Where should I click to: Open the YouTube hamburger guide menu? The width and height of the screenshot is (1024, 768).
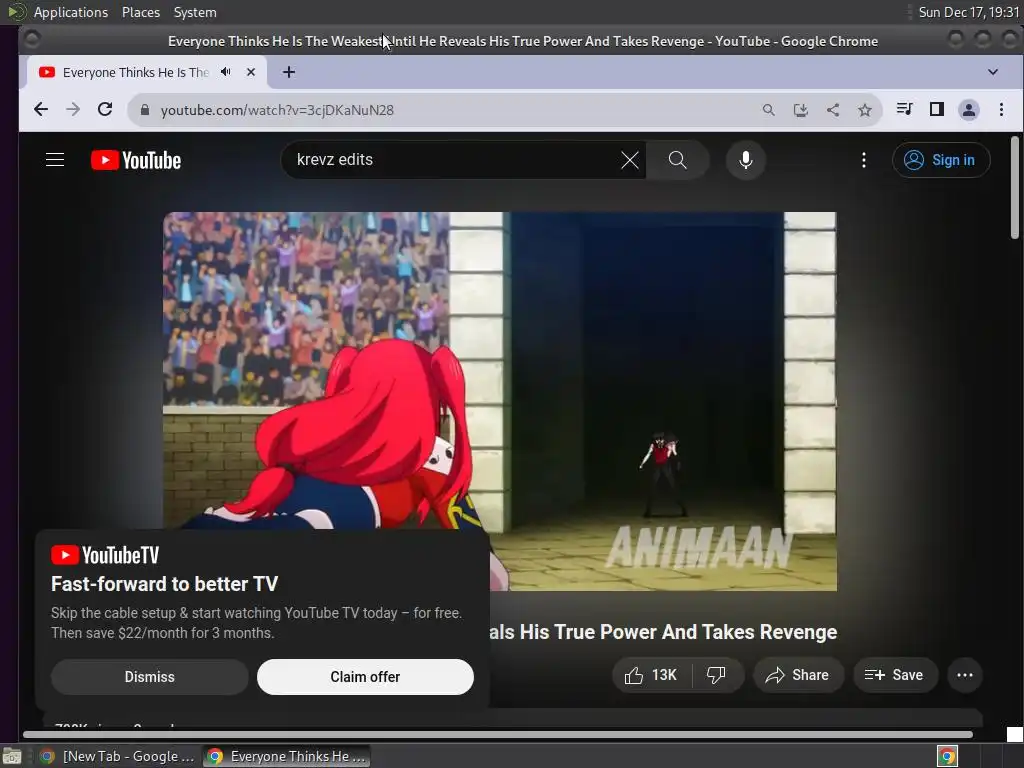click(x=55, y=160)
